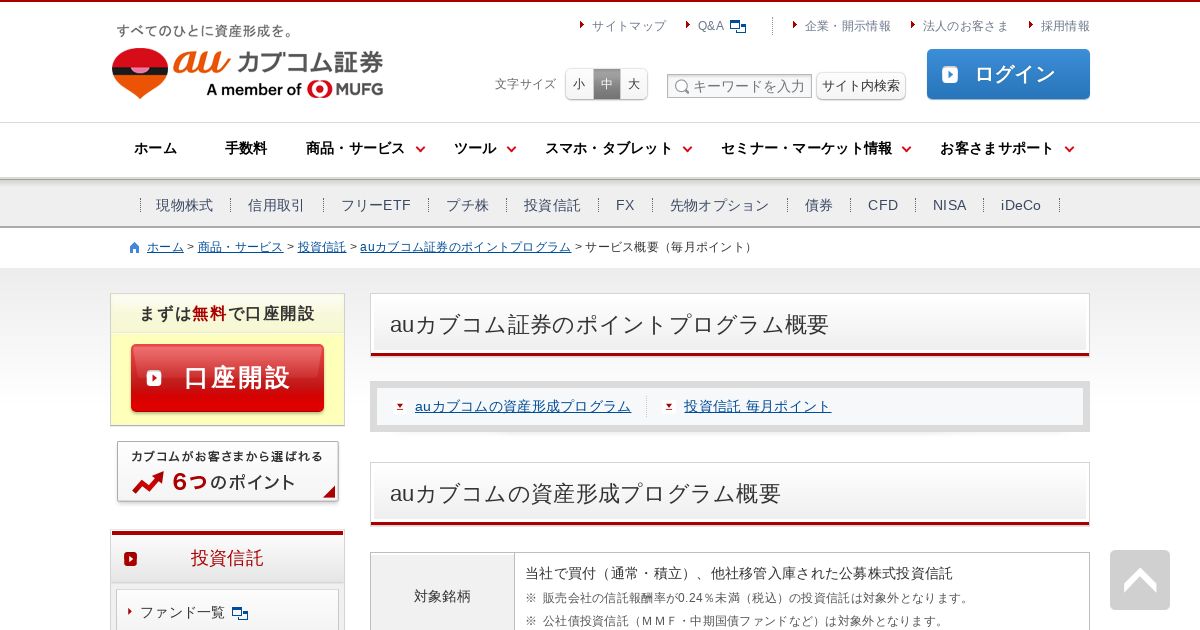Click the 6つのポイント banner
1200x630 pixels.
coord(228,472)
